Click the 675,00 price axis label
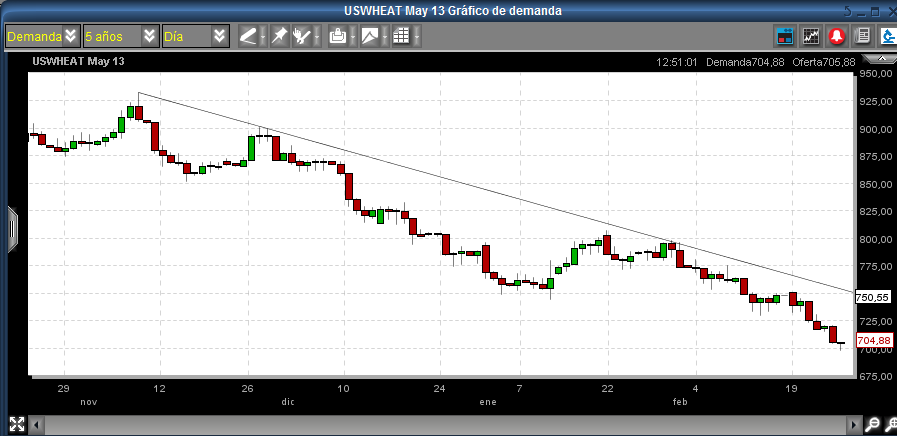This screenshot has width=897, height=436. tap(876, 376)
